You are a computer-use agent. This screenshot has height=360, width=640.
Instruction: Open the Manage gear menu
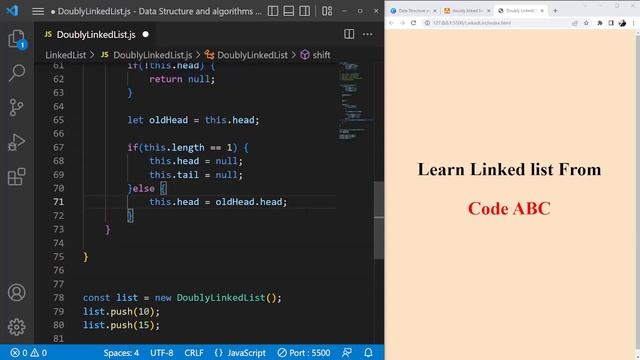[x=16, y=327]
